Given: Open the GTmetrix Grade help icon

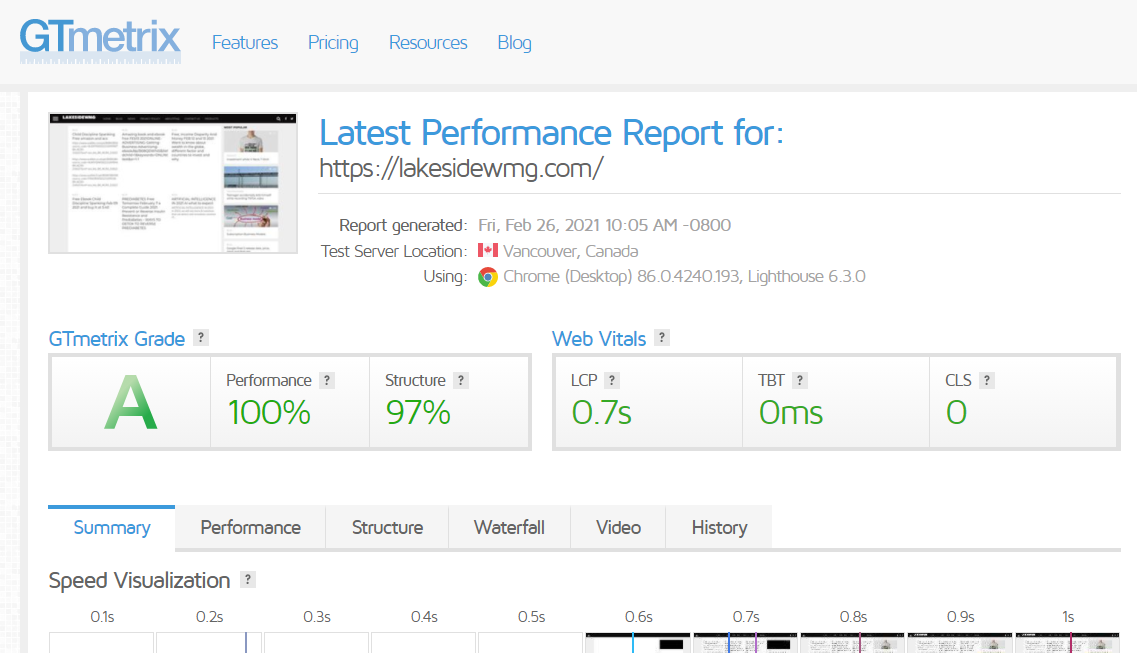Looking at the screenshot, I should (x=201, y=338).
